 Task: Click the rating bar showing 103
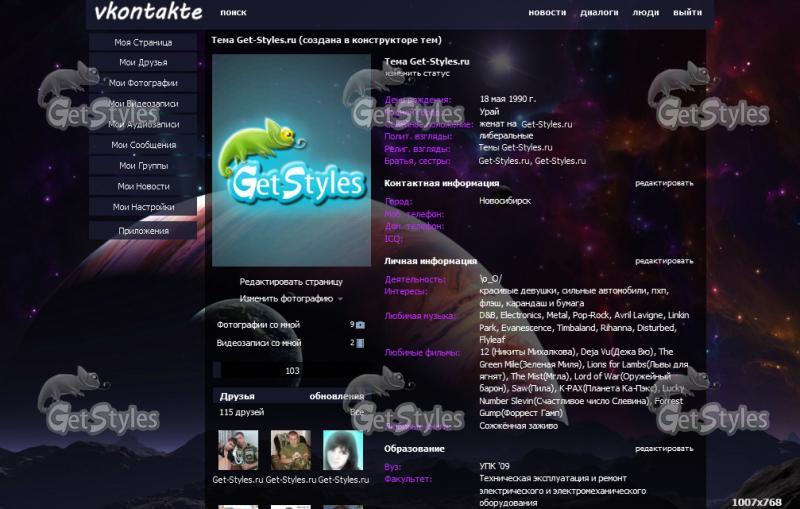pyautogui.click(x=291, y=370)
